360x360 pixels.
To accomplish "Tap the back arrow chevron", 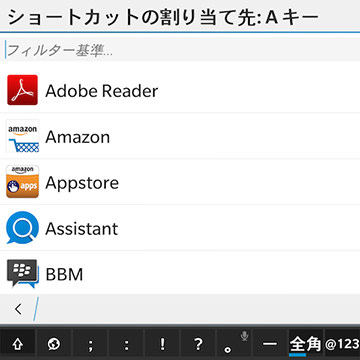I will 18,309.
